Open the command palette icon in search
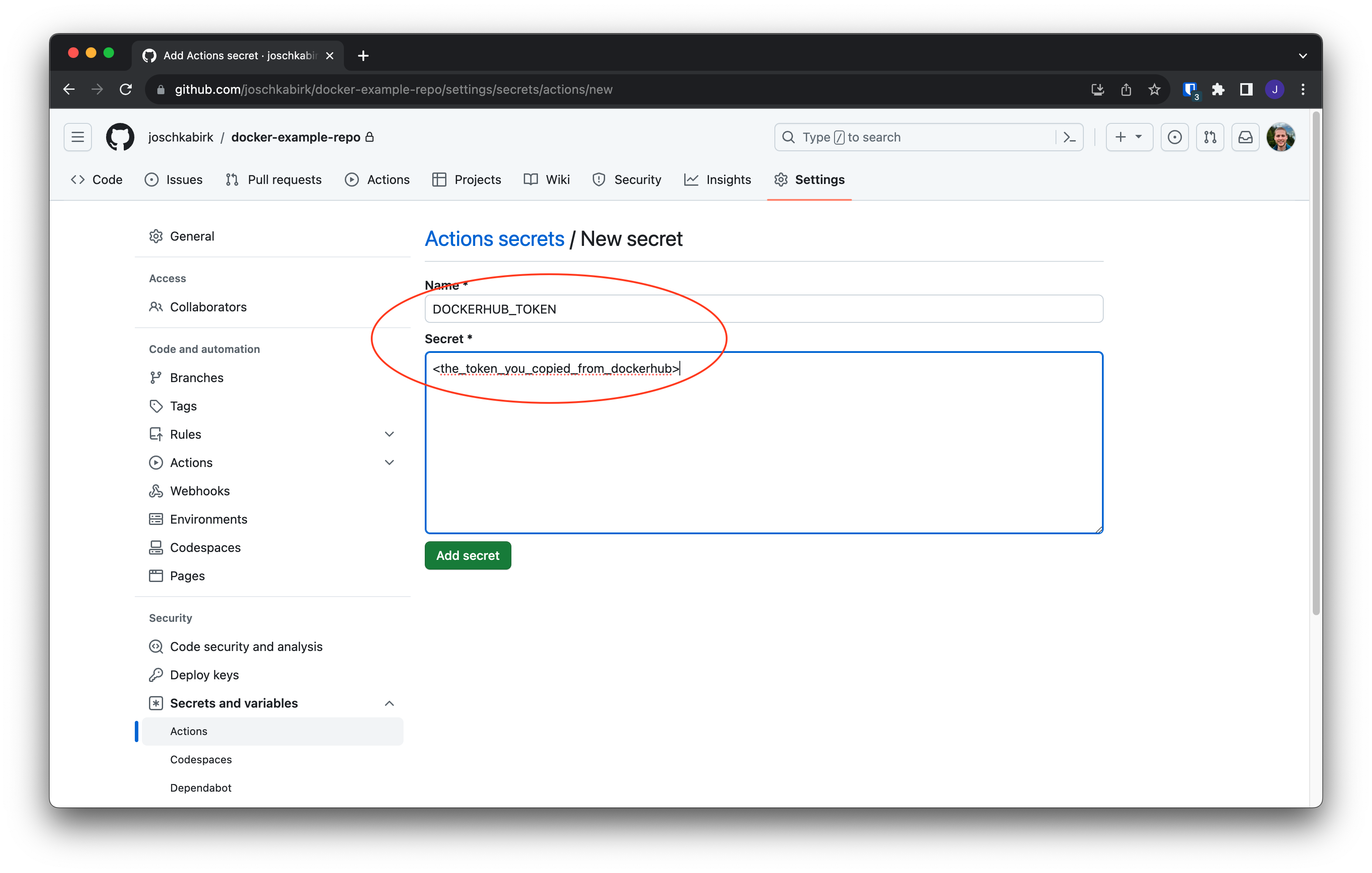 point(1070,138)
